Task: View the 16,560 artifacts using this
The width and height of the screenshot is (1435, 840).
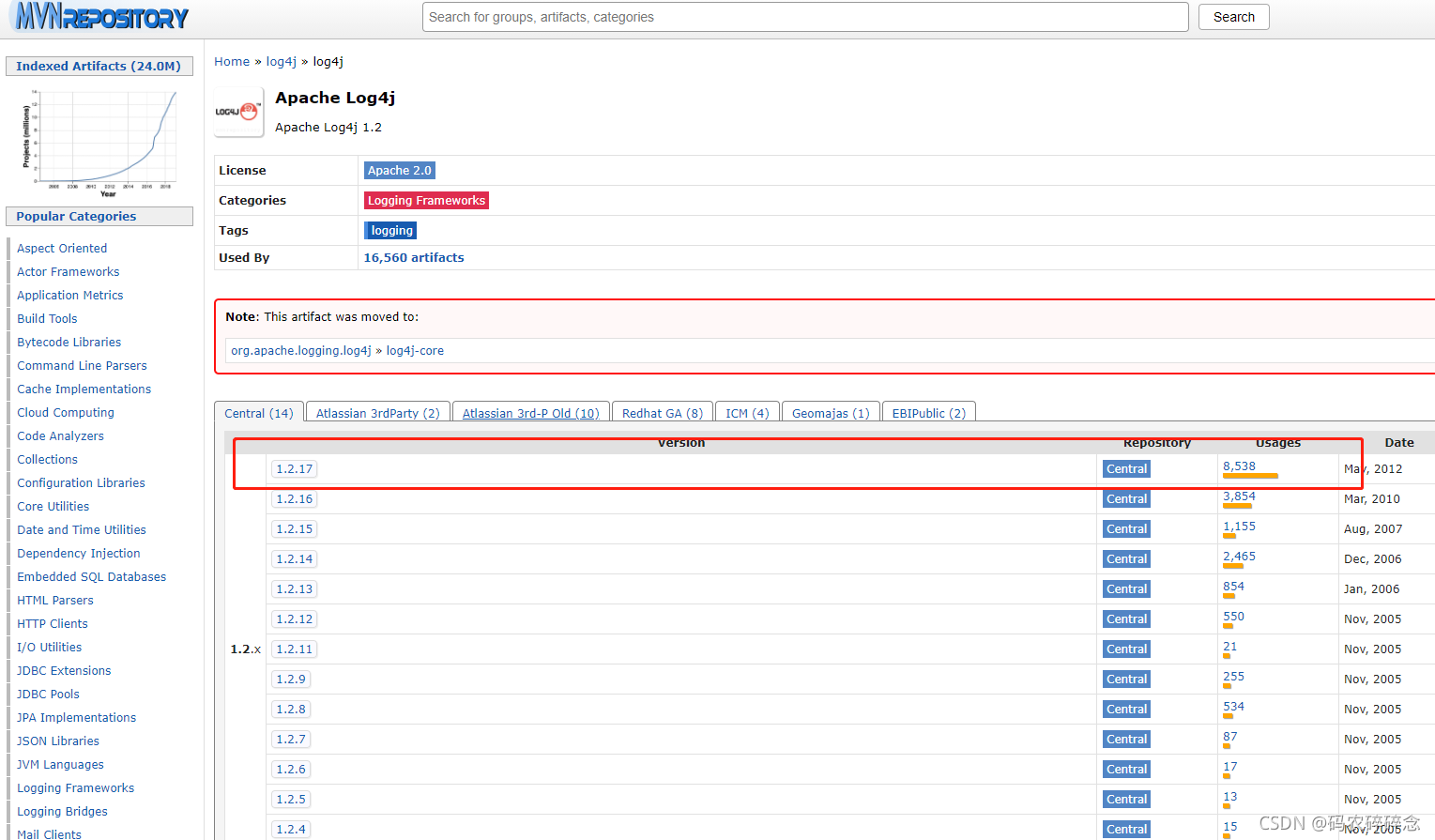Action: (413, 258)
